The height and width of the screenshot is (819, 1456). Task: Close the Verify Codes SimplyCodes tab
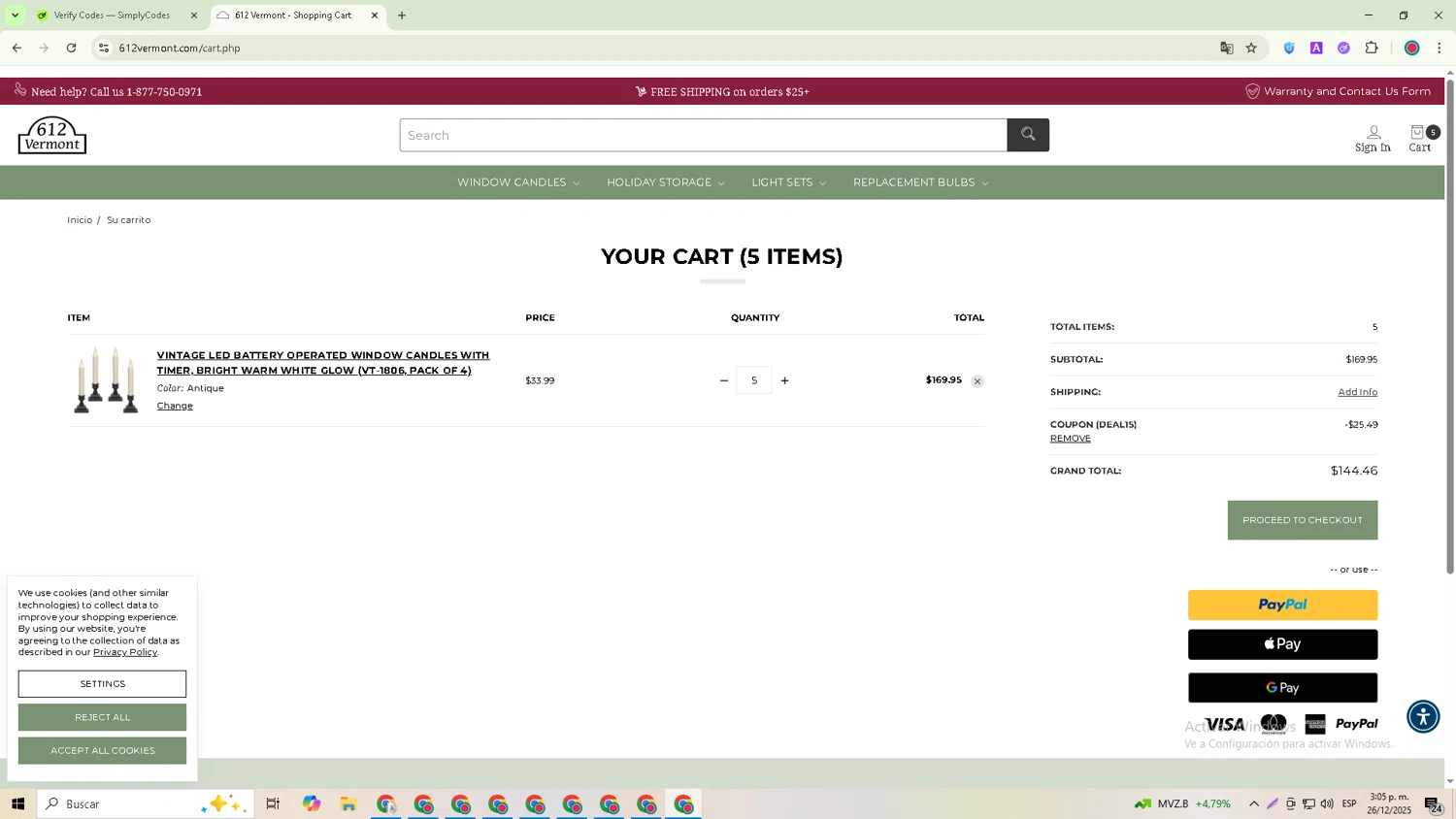click(x=194, y=16)
